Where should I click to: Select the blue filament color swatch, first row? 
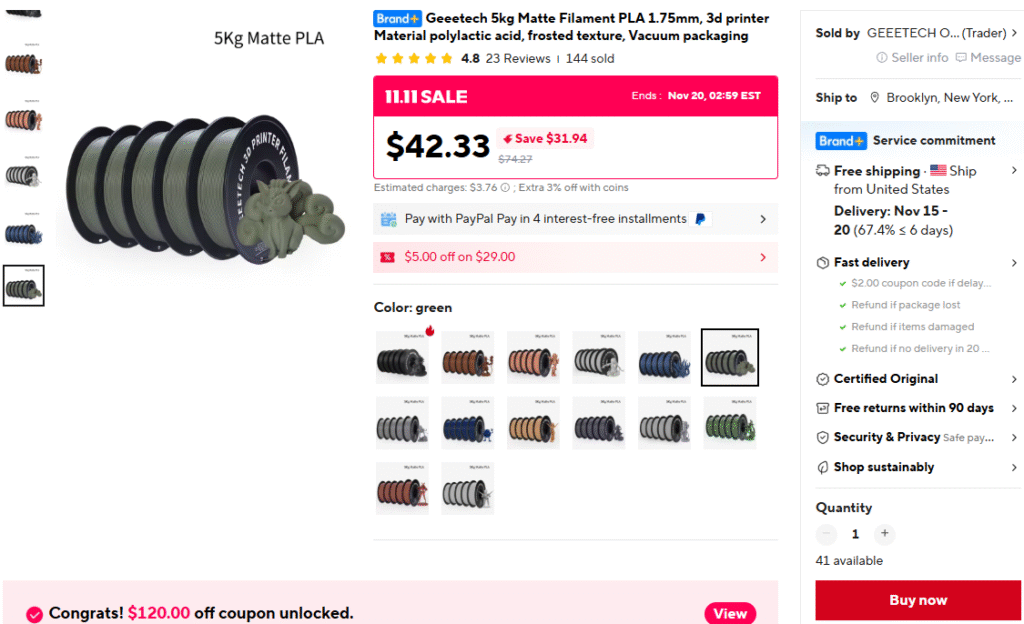(664, 357)
